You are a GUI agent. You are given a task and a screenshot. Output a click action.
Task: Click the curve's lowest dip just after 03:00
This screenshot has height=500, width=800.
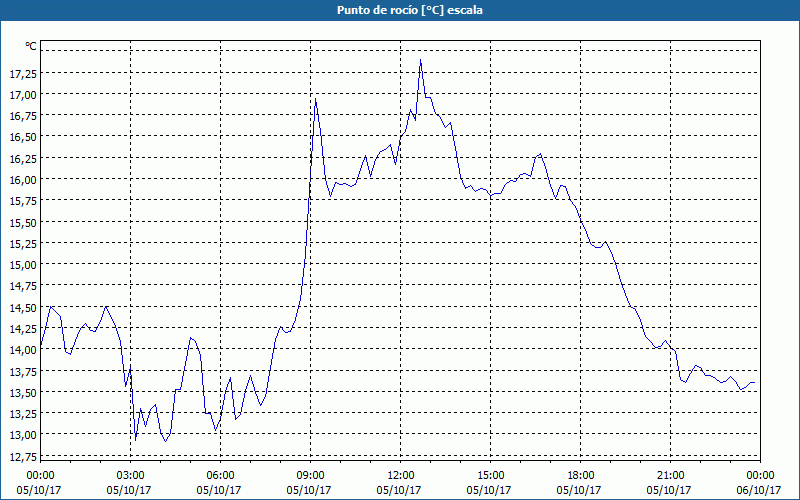[136, 440]
